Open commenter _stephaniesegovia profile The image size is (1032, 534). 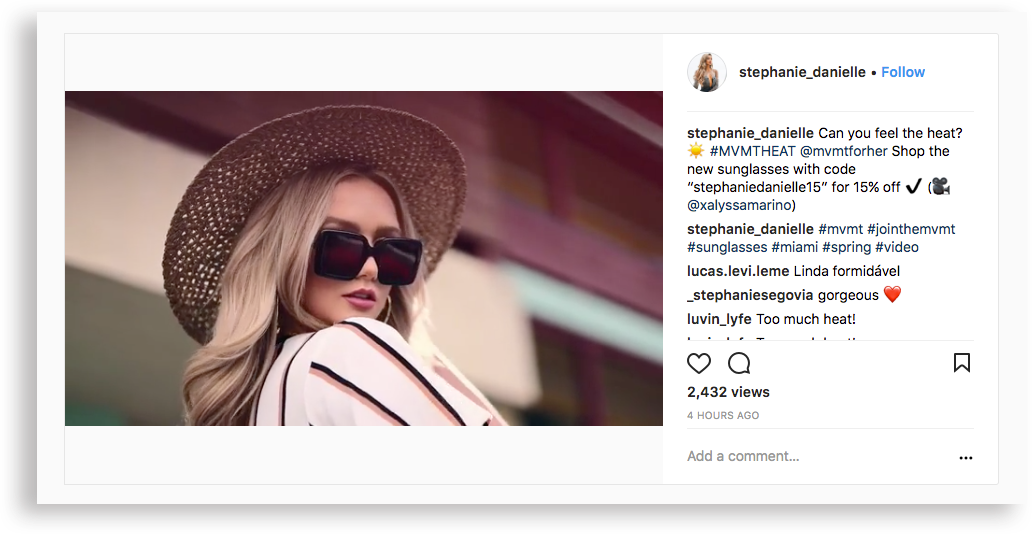click(750, 296)
